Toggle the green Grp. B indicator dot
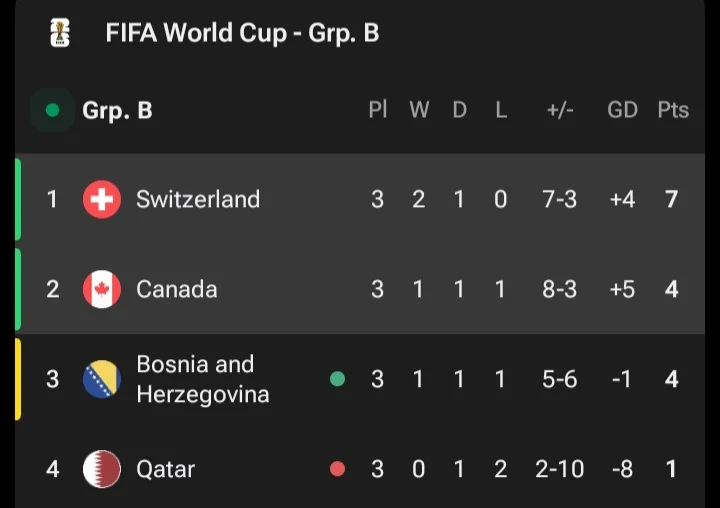The height and width of the screenshot is (508, 720). pos(52,110)
